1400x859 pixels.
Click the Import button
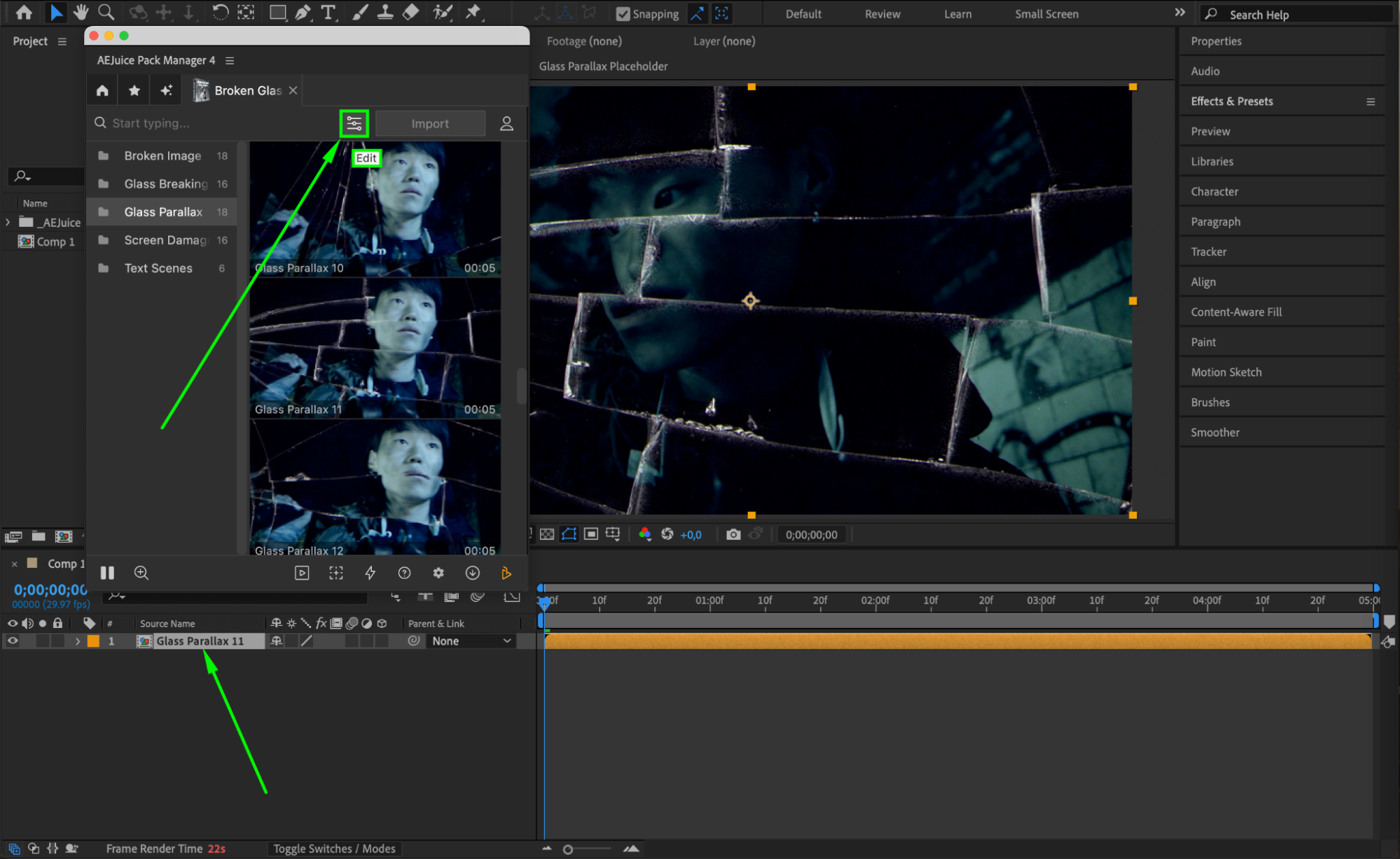tap(430, 123)
